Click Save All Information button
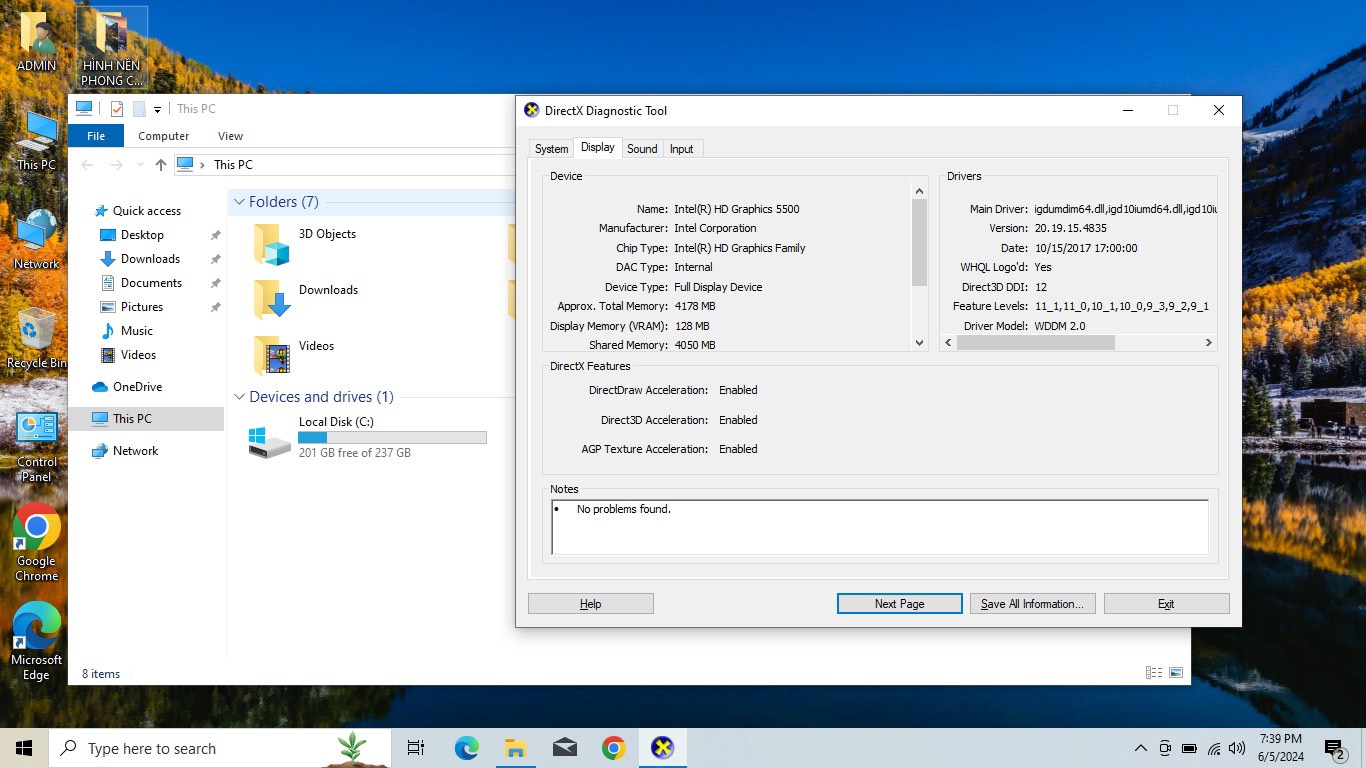This screenshot has width=1366, height=768. [x=1031, y=604]
